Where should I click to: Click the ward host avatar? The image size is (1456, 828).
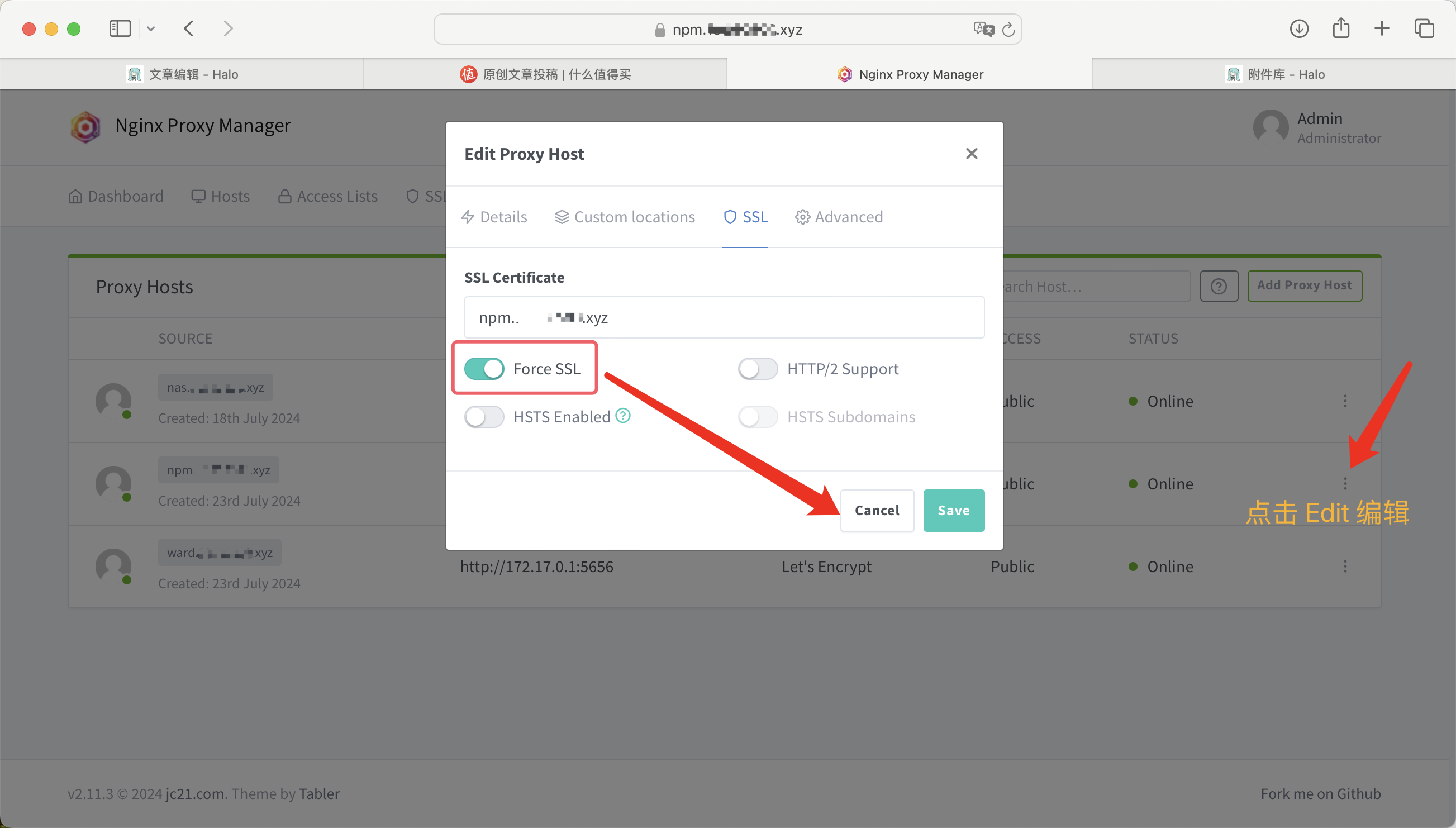[x=113, y=567]
